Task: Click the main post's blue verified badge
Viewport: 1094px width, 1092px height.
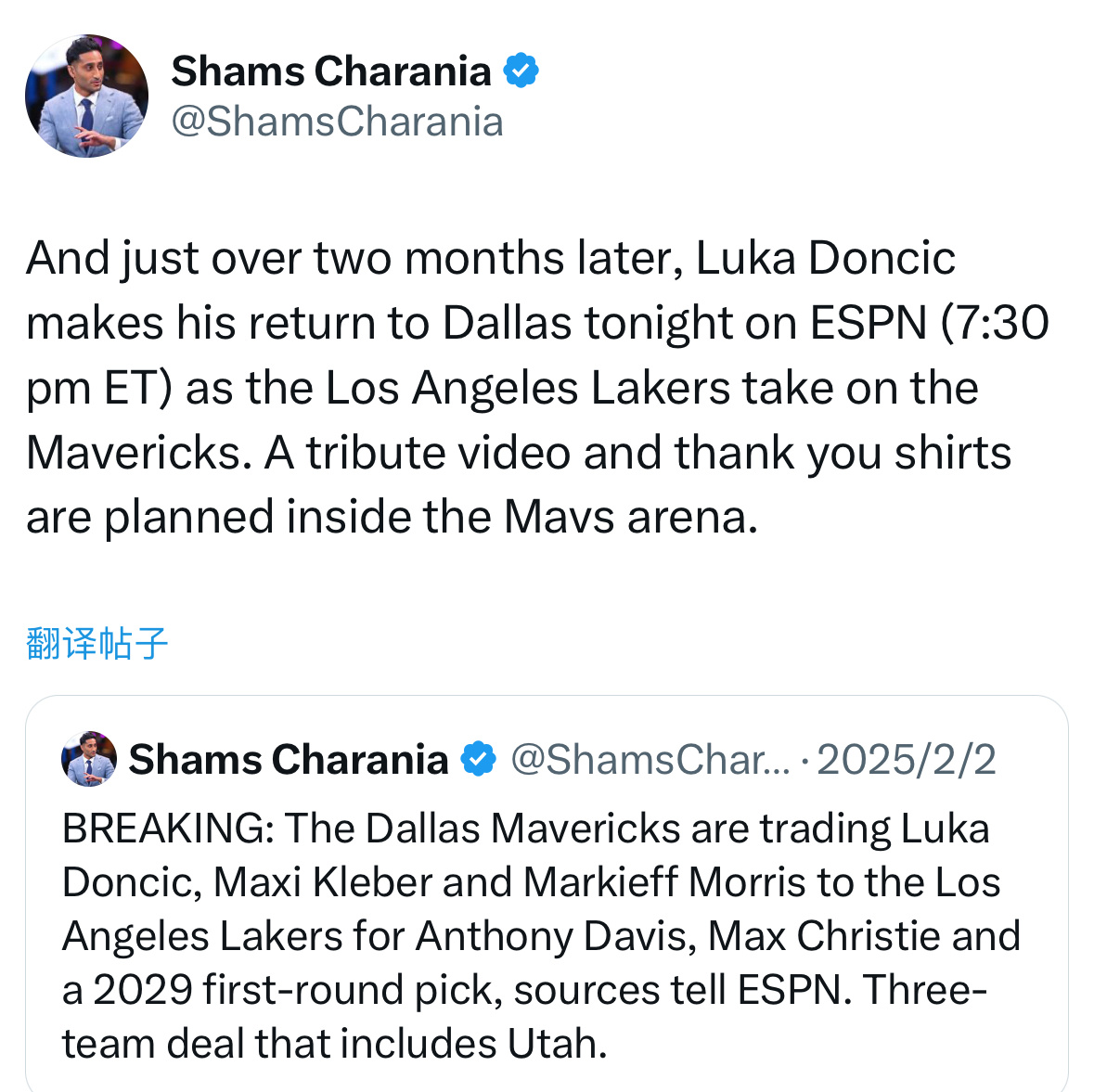Action: click(x=521, y=71)
